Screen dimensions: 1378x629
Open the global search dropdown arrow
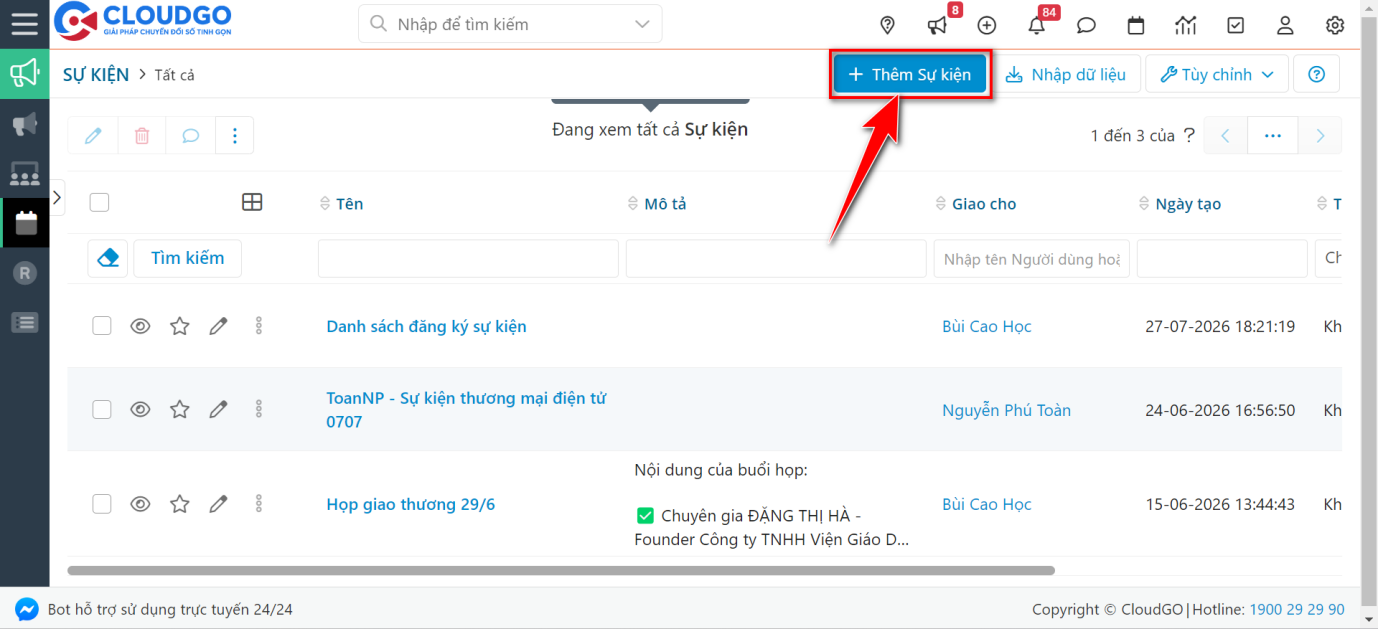[x=643, y=23]
